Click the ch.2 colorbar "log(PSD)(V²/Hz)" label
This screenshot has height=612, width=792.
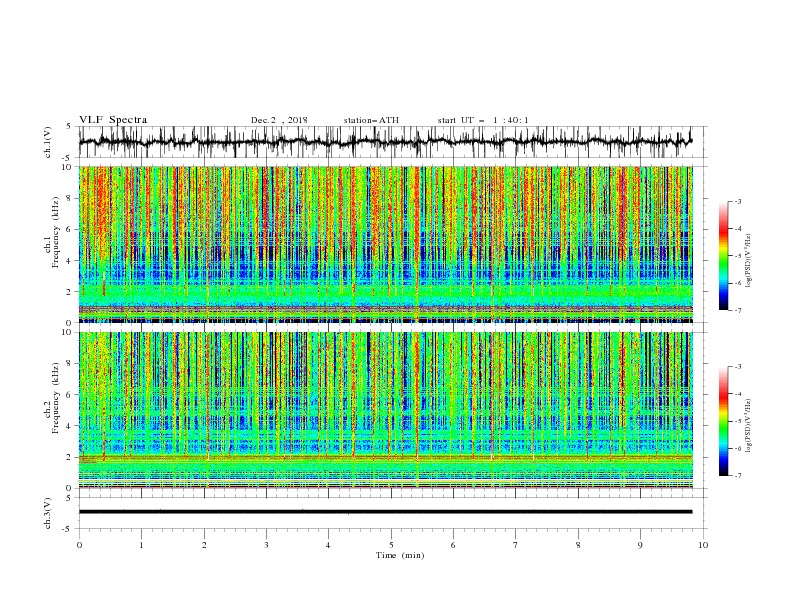(749, 426)
